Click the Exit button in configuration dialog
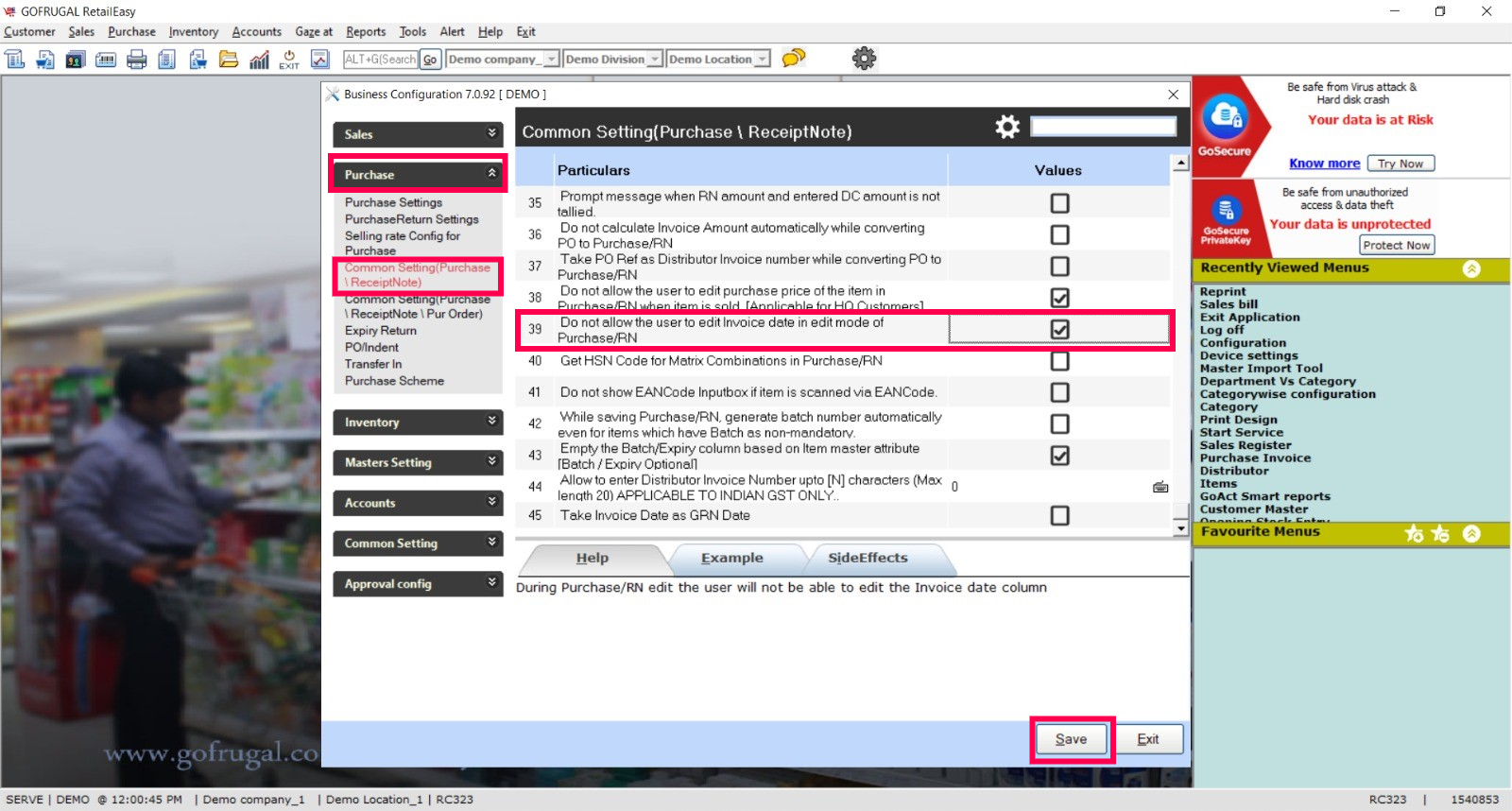Viewport: 1512px width, 811px height. click(1148, 739)
